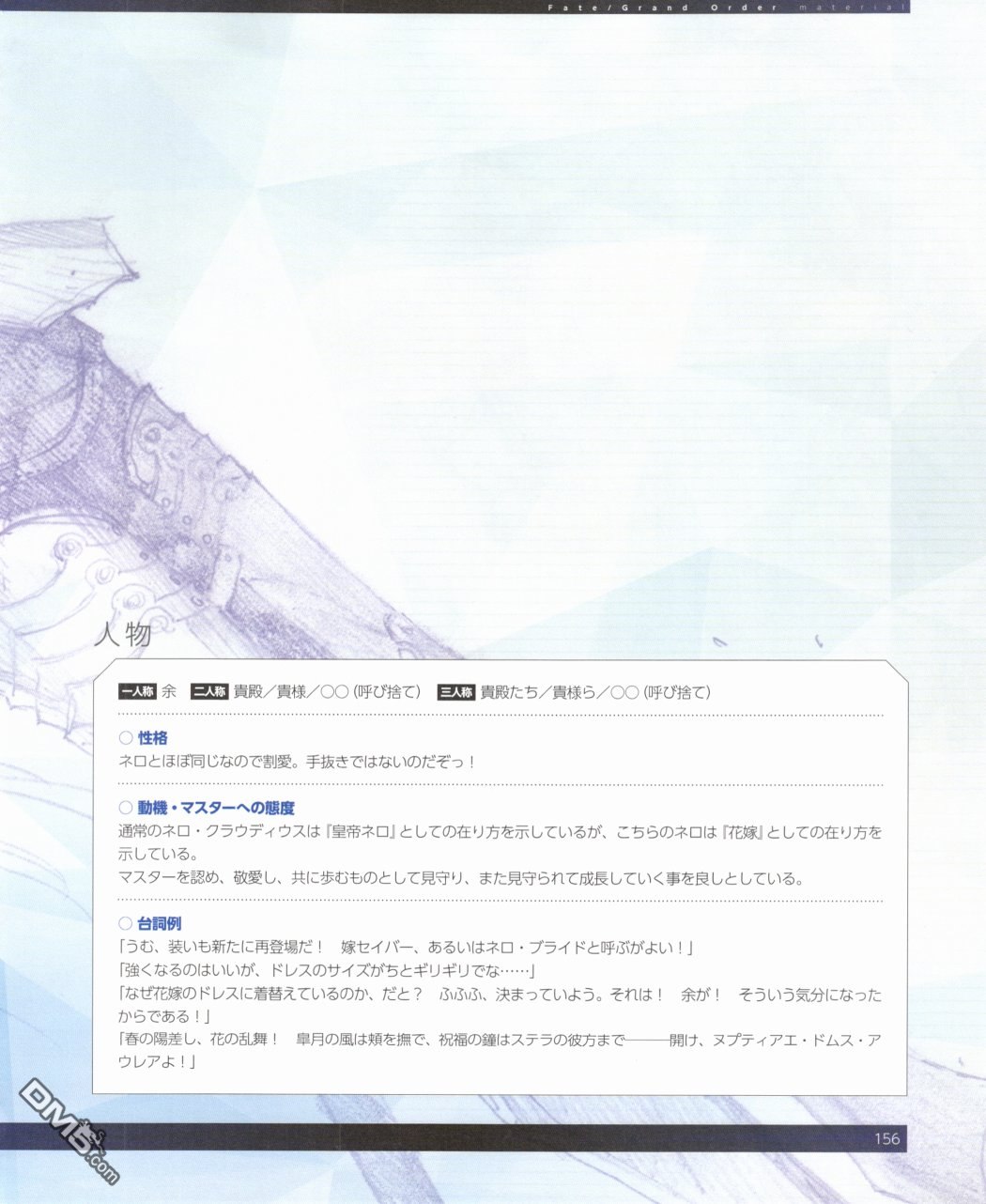
Task: Click the page number 156
Action: pyautogui.click(x=886, y=1139)
